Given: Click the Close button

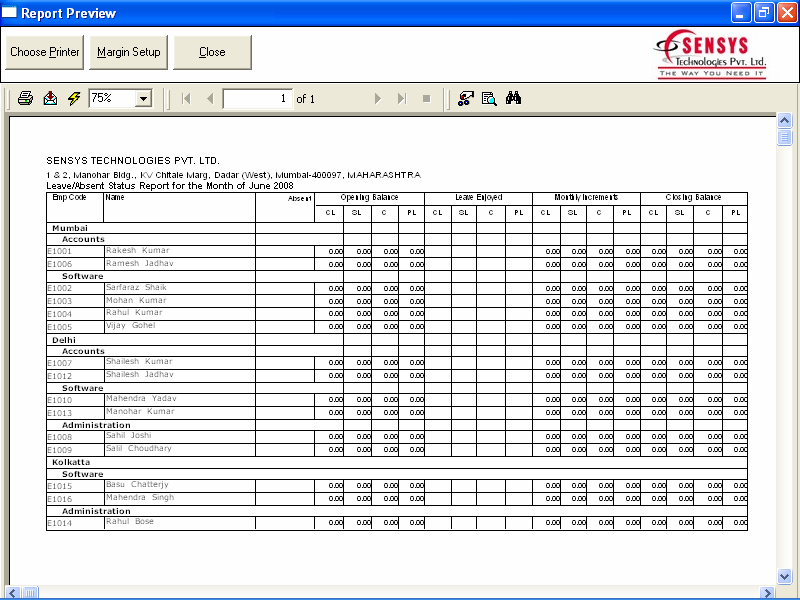Looking at the screenshot, I should [x=212, y=52].
